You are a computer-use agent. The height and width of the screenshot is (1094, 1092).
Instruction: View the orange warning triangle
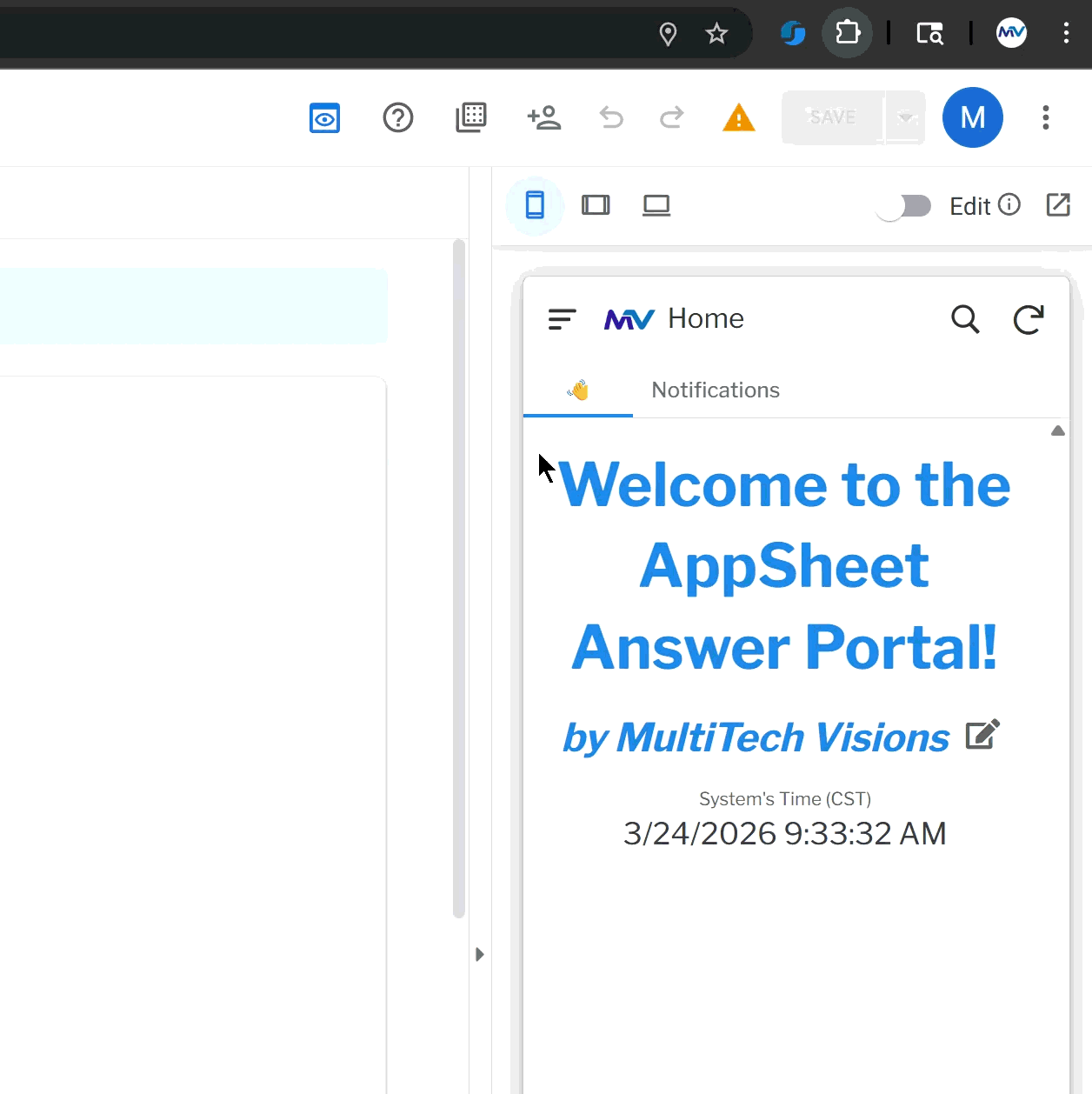739,117
